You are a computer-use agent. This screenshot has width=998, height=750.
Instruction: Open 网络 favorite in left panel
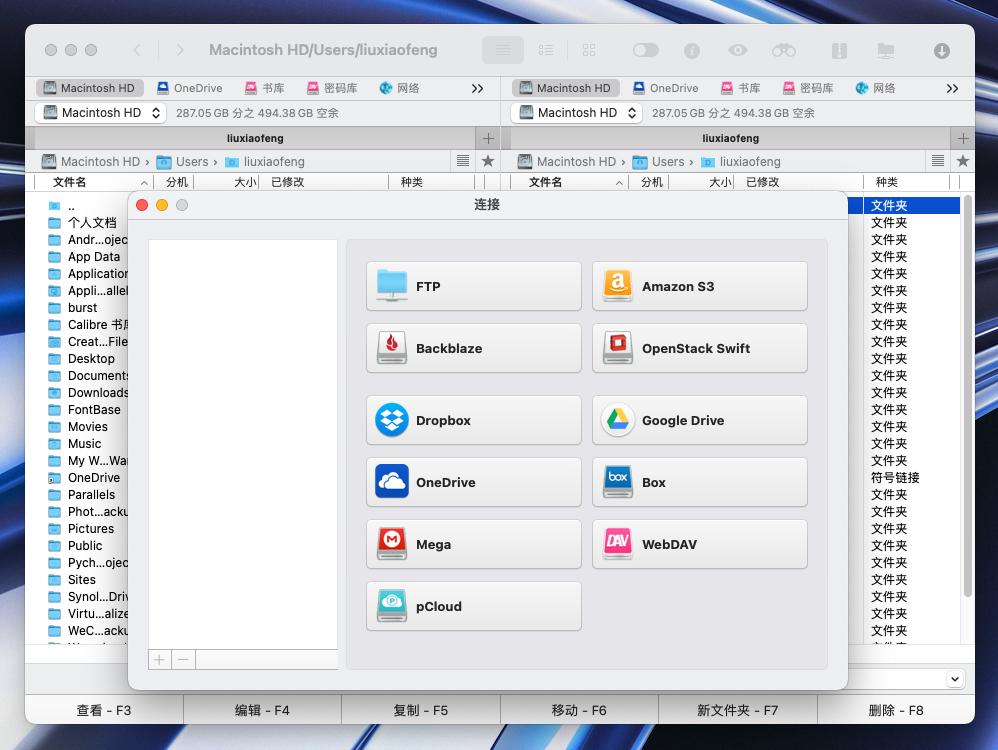tap(399, 88)
